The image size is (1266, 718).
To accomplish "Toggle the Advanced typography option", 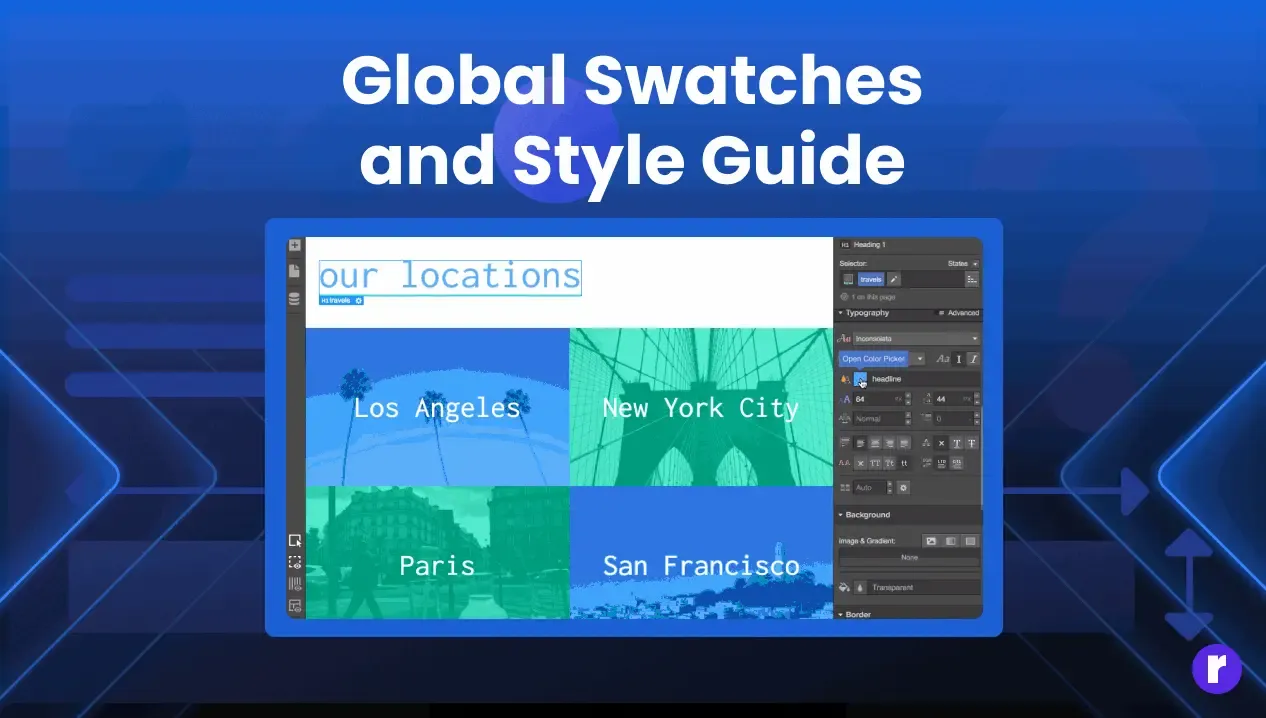I will click(x=958, y=313).
